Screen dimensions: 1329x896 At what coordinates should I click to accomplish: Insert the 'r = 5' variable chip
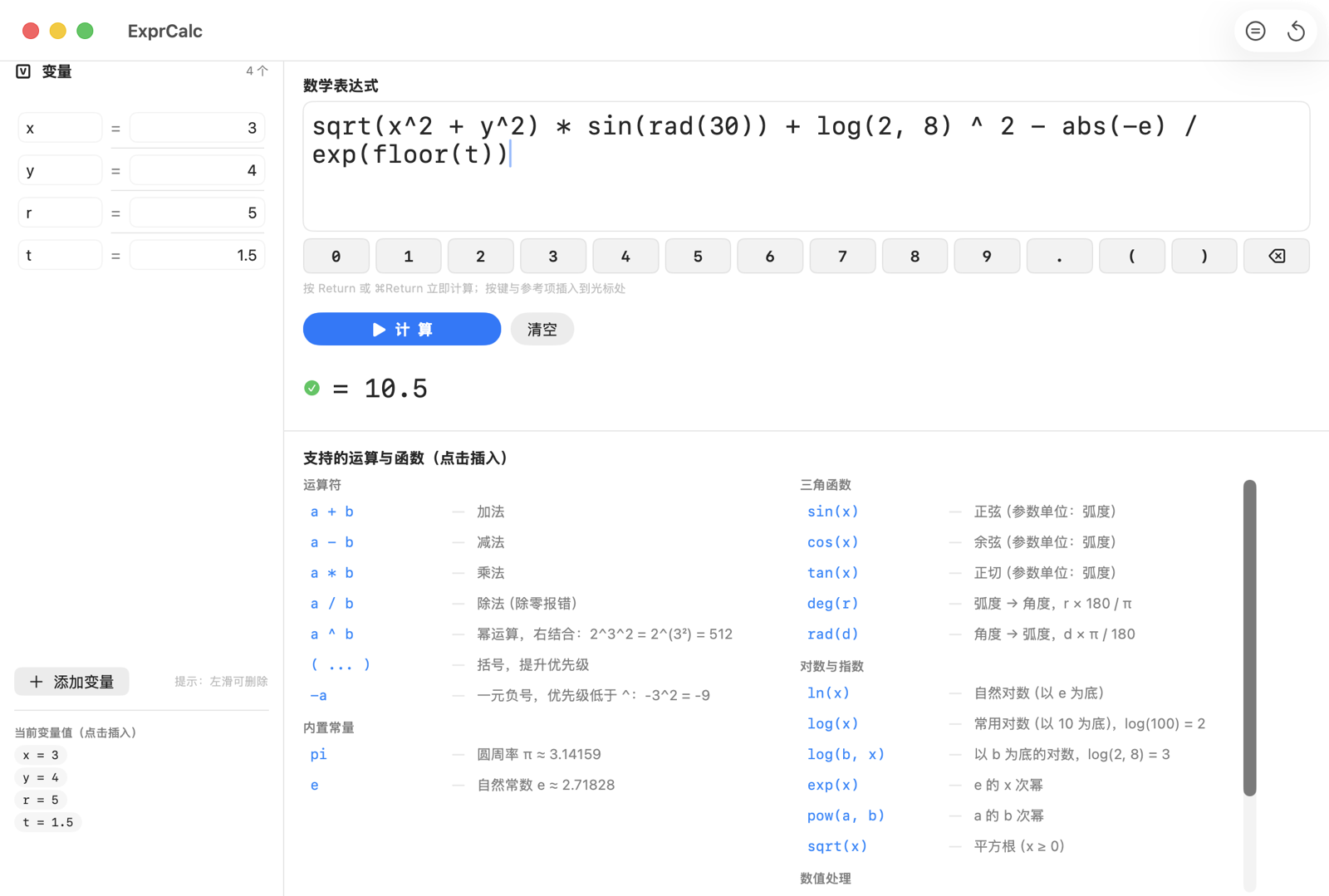pyautogui.click(x=41, y=800)
